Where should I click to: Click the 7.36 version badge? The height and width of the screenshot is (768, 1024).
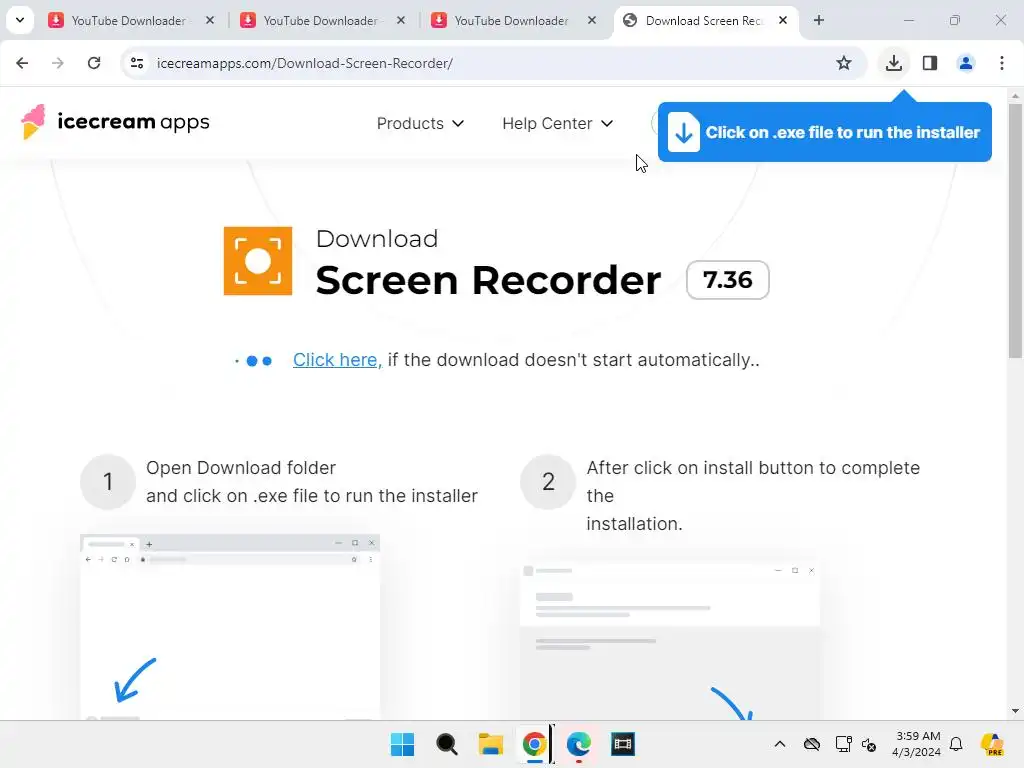point(728,280)
